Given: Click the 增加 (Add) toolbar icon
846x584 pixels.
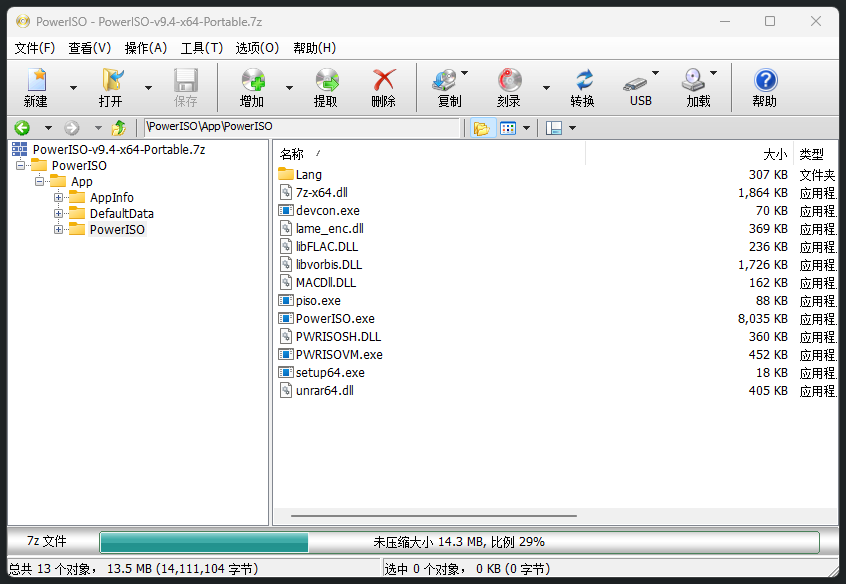Looking at the screenshot, I should coord(253,80).
